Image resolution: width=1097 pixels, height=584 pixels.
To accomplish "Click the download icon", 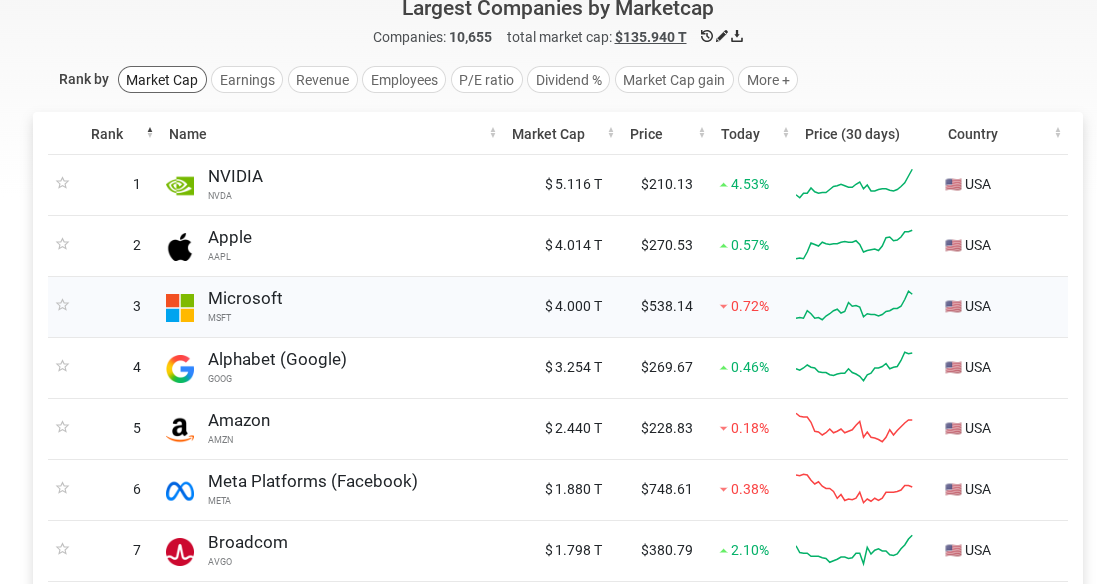I will pyautogui.click(x=737, y=36).
